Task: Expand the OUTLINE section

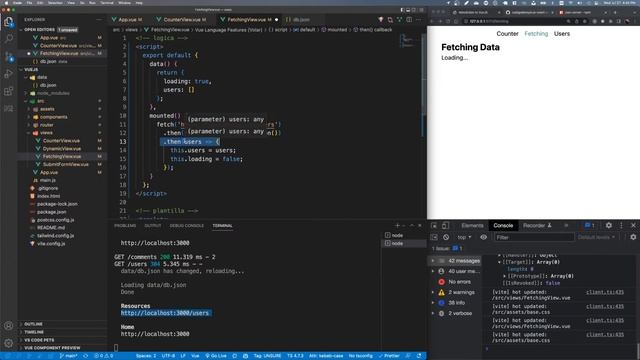Action: pyautogui.click(x=61, y=324)
